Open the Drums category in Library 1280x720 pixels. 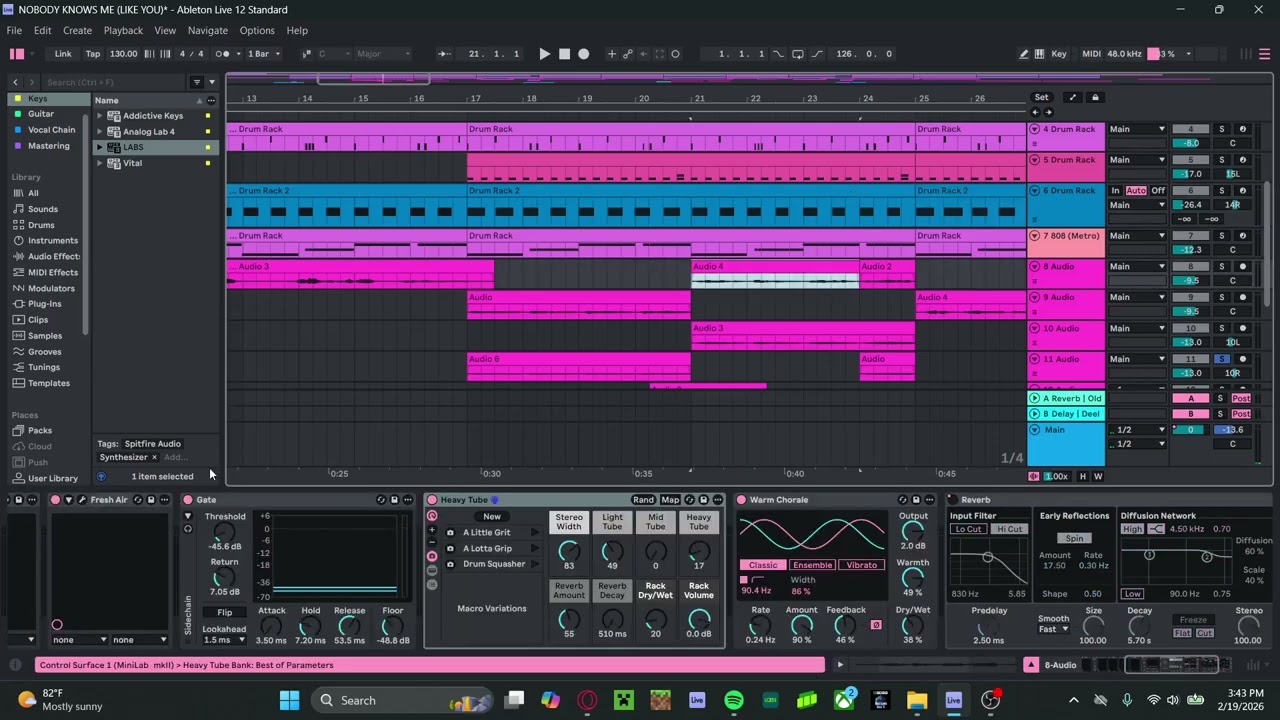pyautogui.click(x=41, y=225)
